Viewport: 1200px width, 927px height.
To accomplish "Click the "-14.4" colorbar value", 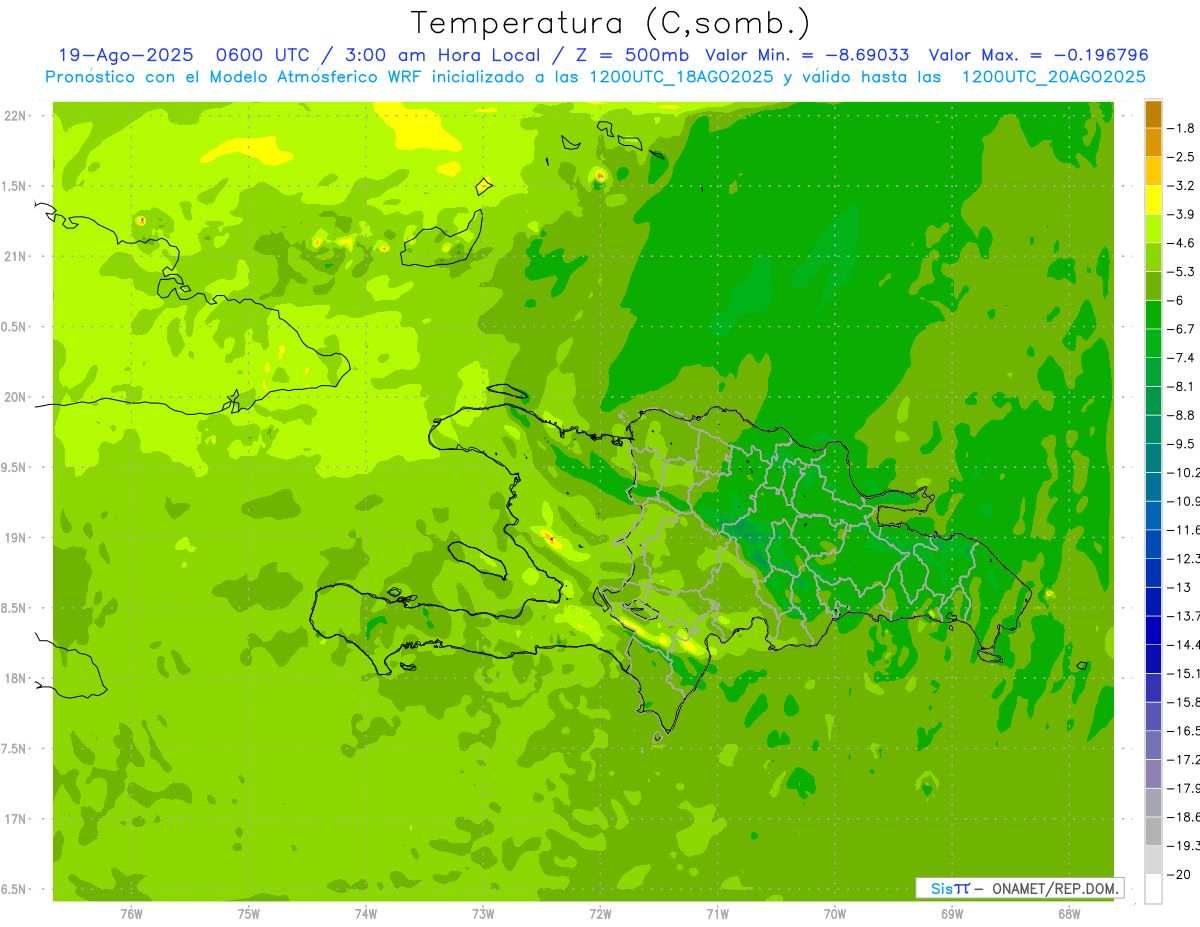I will pyautogui.click(x=1183, y=644).
